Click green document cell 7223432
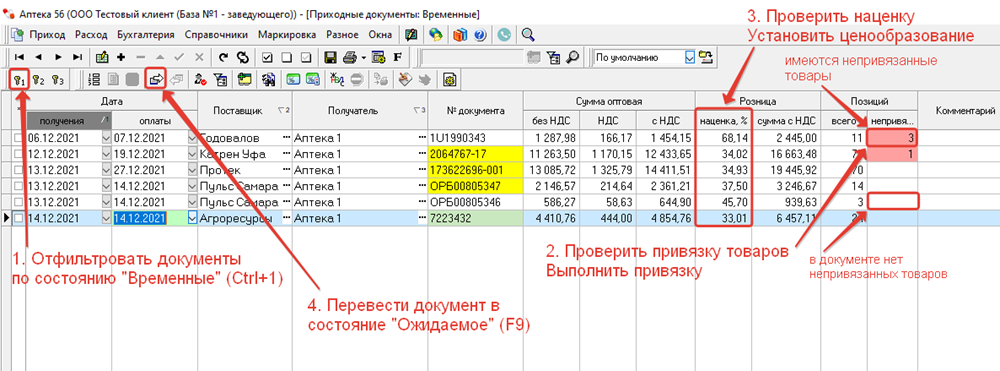 [476, 218]
